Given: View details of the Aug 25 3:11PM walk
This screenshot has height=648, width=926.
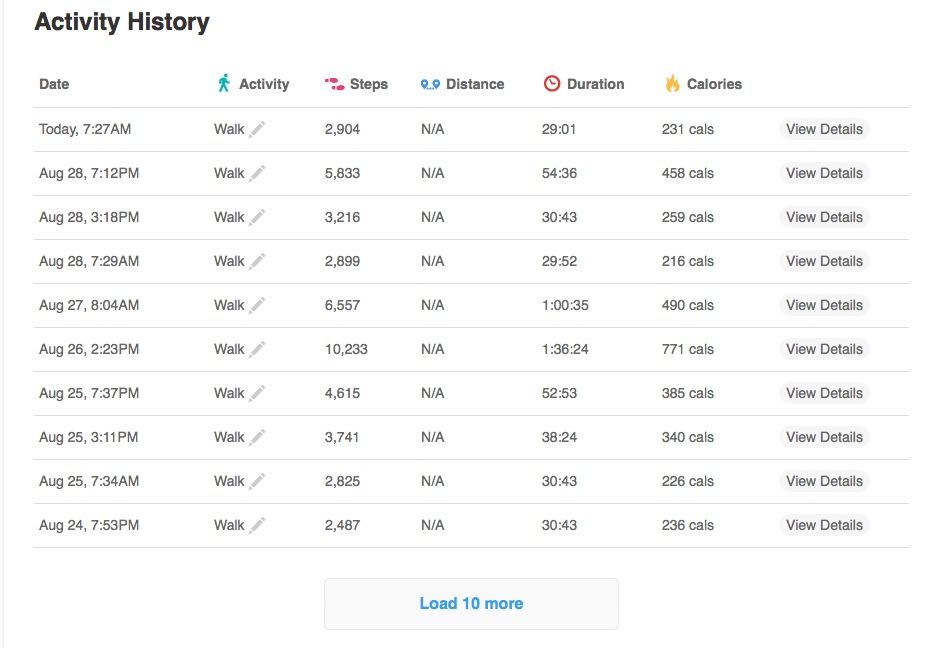Looking at the screenshot, I should coord(824,437).
